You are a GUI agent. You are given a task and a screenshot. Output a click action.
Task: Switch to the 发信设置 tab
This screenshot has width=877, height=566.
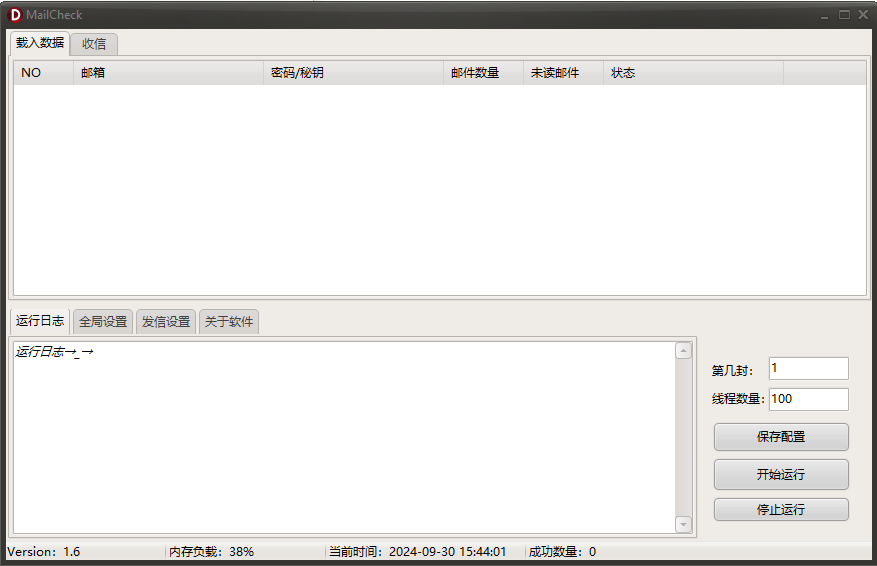pyautogui.click(x=166, y=322)
